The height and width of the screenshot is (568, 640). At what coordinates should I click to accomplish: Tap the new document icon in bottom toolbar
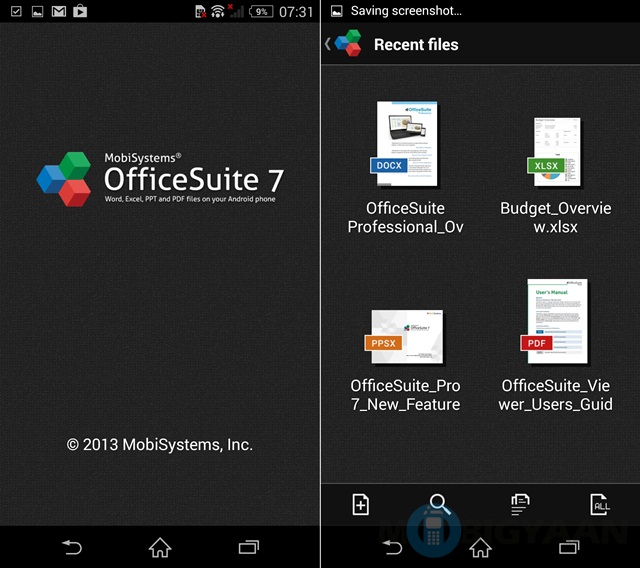pyautogui.click(x=360, y=504)
